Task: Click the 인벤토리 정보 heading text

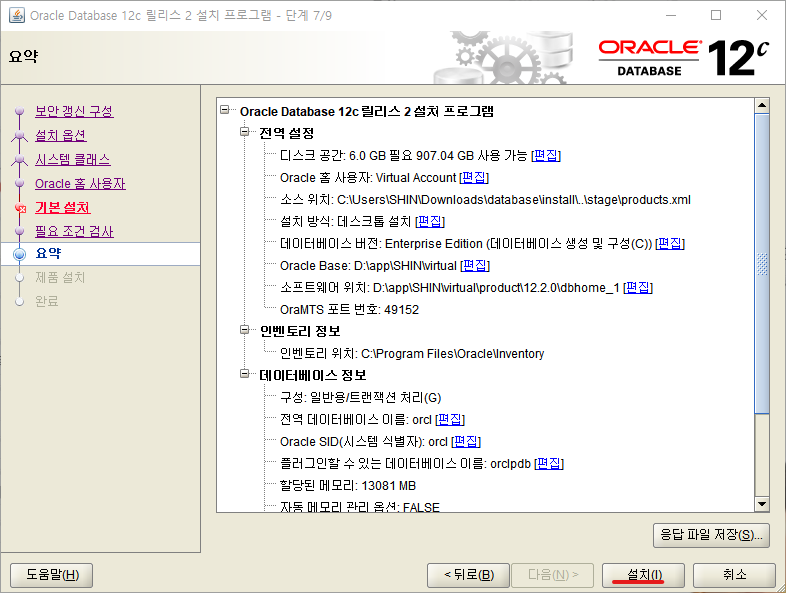Action: pyautogui.click(x=300, y=331)
